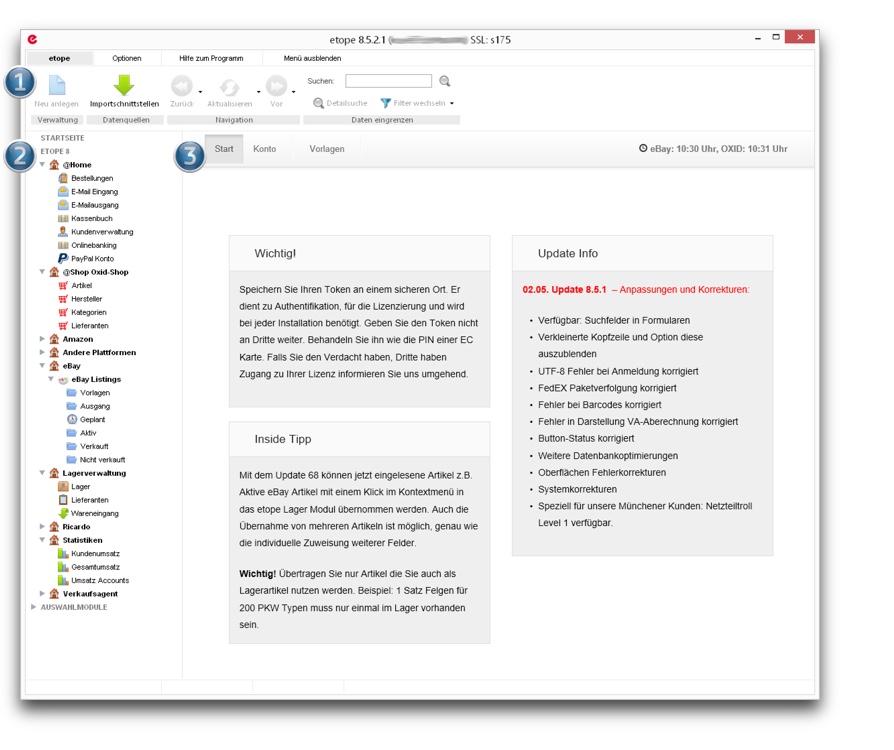The image size is (894, 750).
Task: Click Menü ausblenden to hide the menu
Action: [312, 58]
